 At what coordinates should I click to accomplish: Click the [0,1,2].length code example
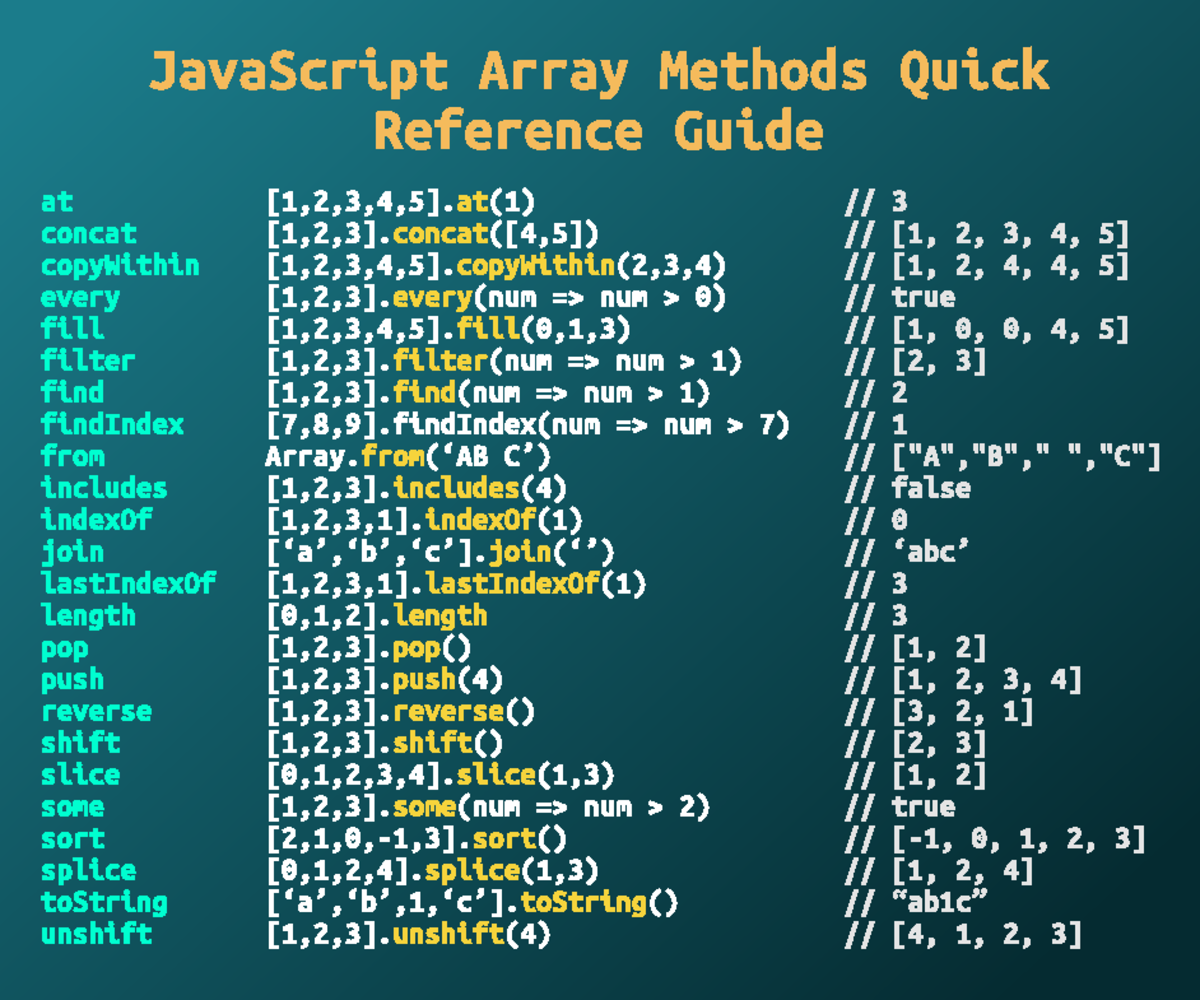376,616
